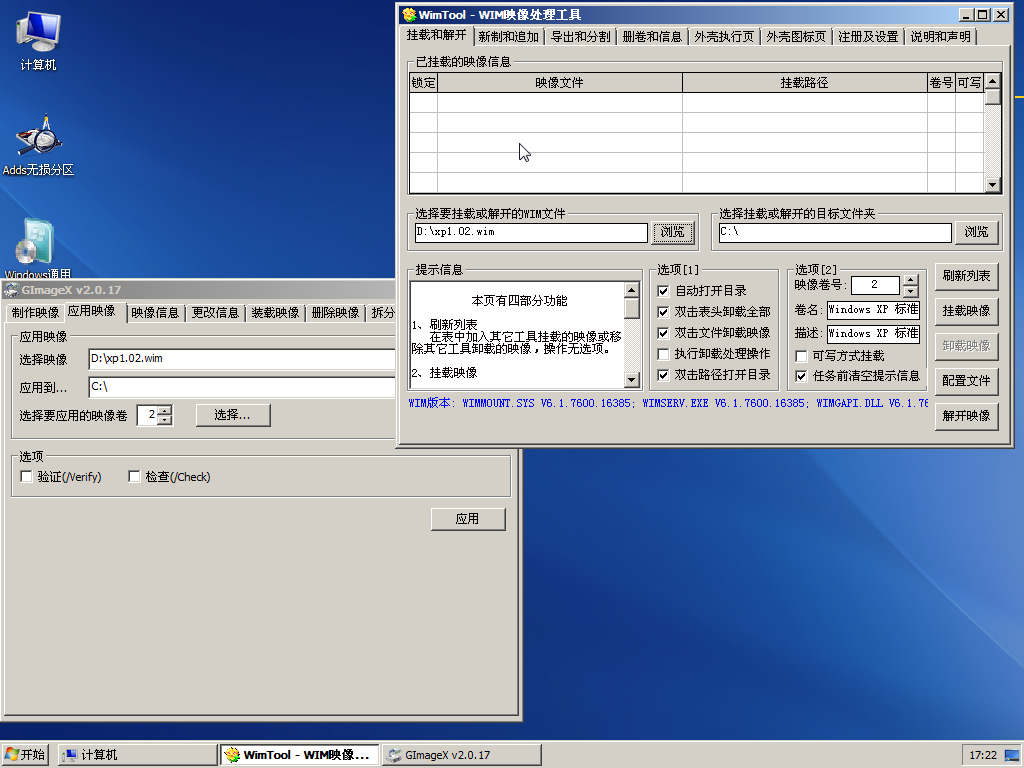Open the Adds无损分区 desktop icon
This screenshot has height=768, width=1024.
38,146
